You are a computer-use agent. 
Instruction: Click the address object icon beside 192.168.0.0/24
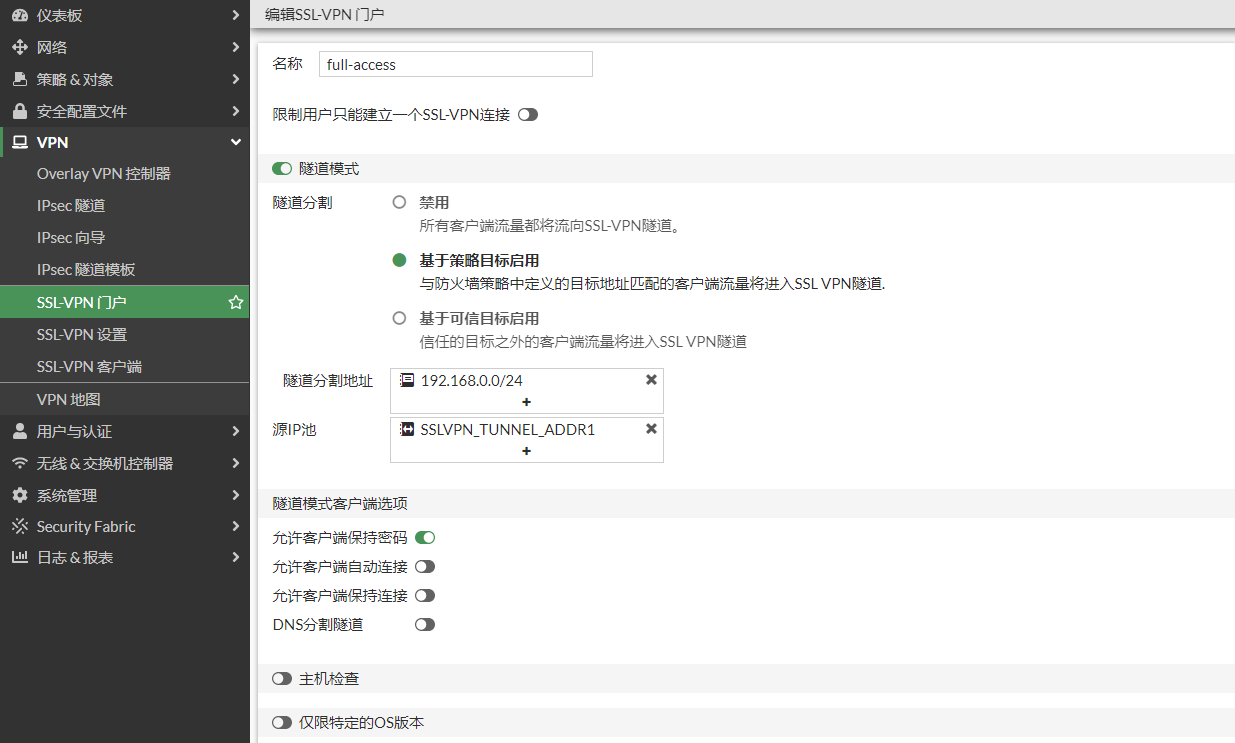407,379
